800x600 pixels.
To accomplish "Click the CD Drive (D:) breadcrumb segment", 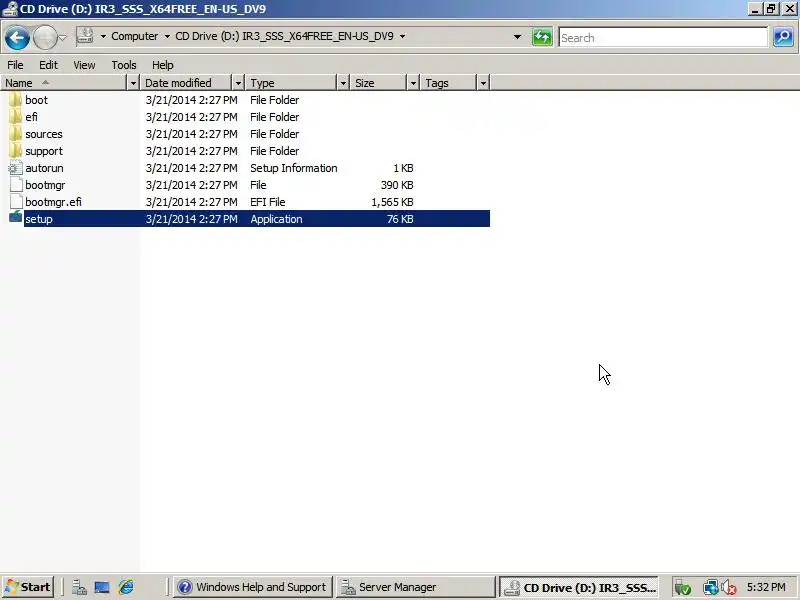I will pyautogui.click(x=284, y=36).
